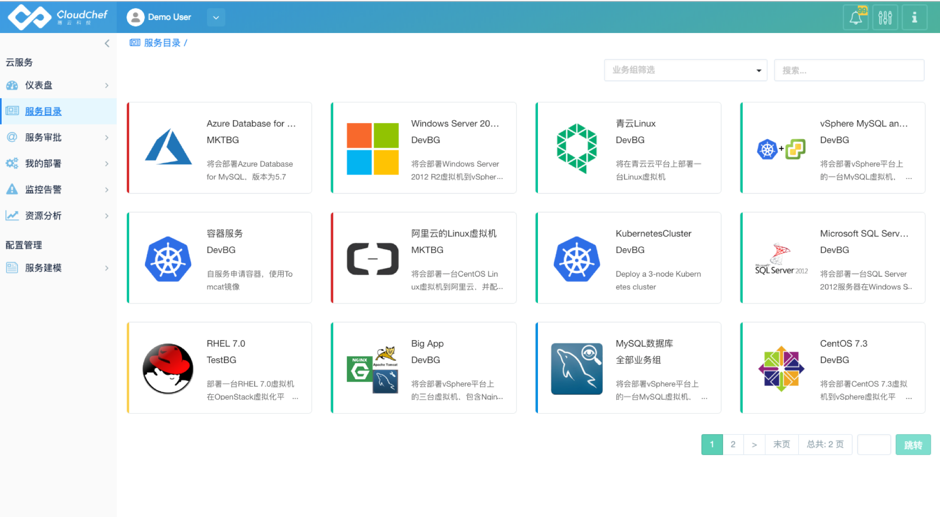940x517 pixels.
Task: Open the 容器服务 card title
Action: coord(225,233)
